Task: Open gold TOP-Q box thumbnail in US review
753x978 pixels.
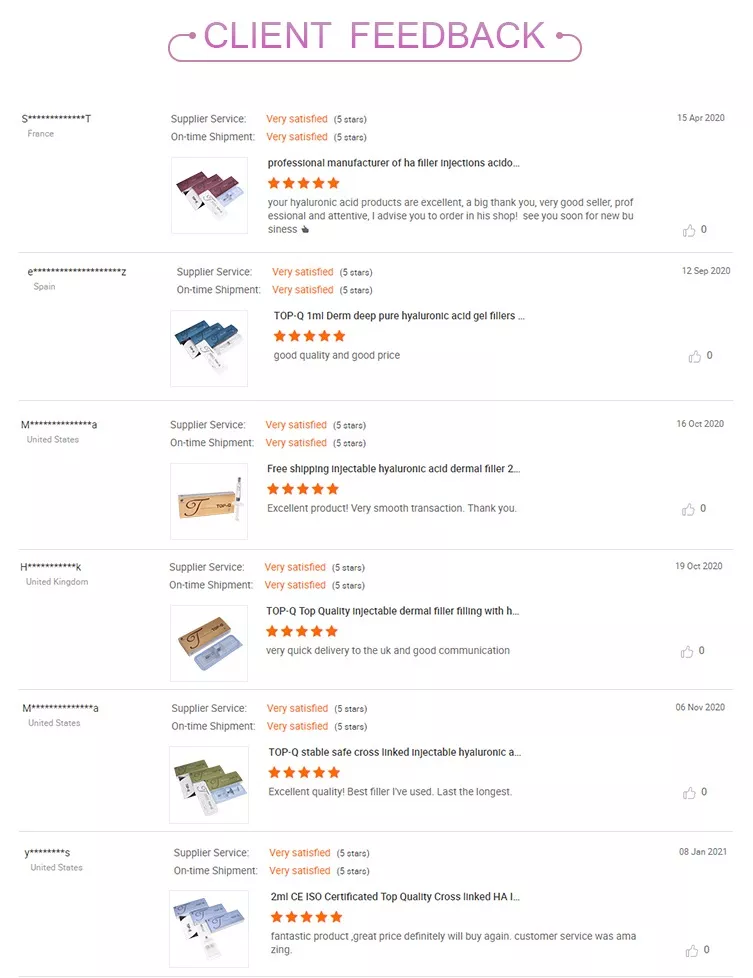Action: click(209, 501)
